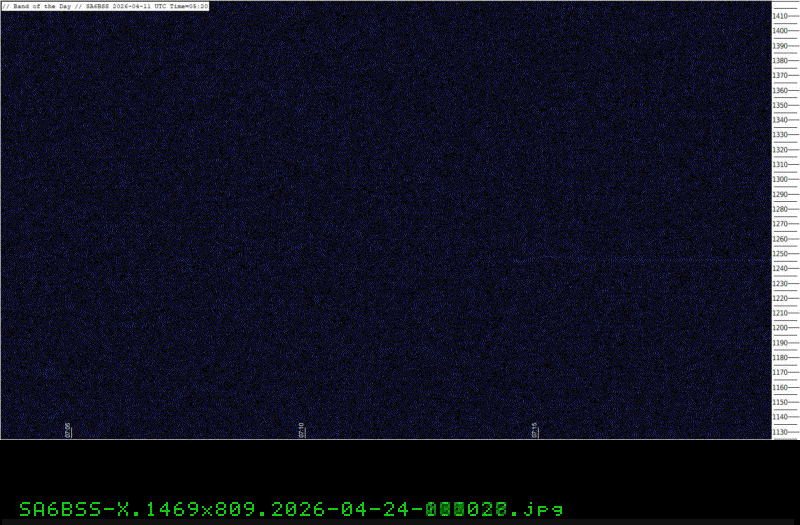The width and height of the screenshot is (800, 525).
Task: Click the 1410 value on the frequency scale
Action: (780, 16)
